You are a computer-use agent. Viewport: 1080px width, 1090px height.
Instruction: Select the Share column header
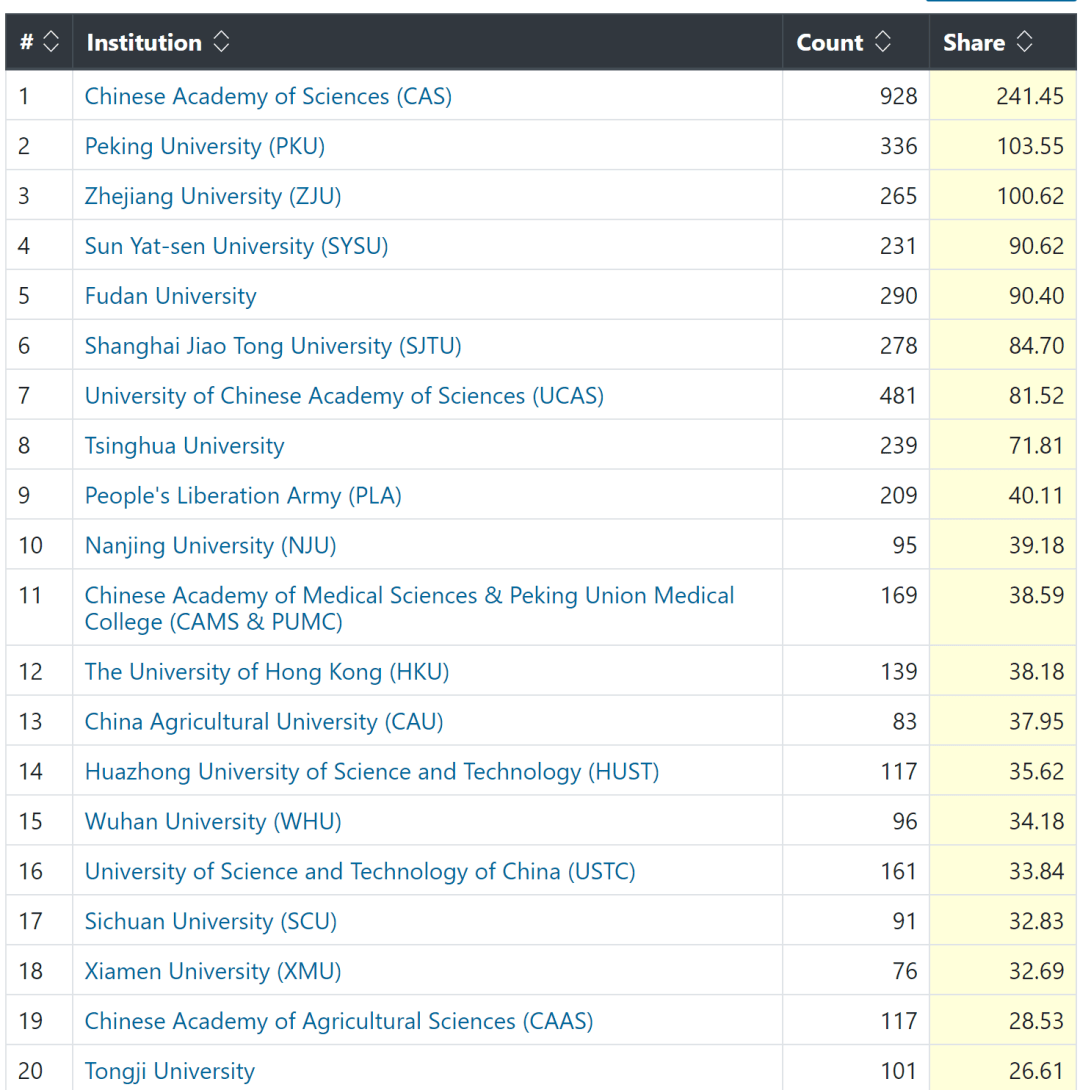(1003, 42)
